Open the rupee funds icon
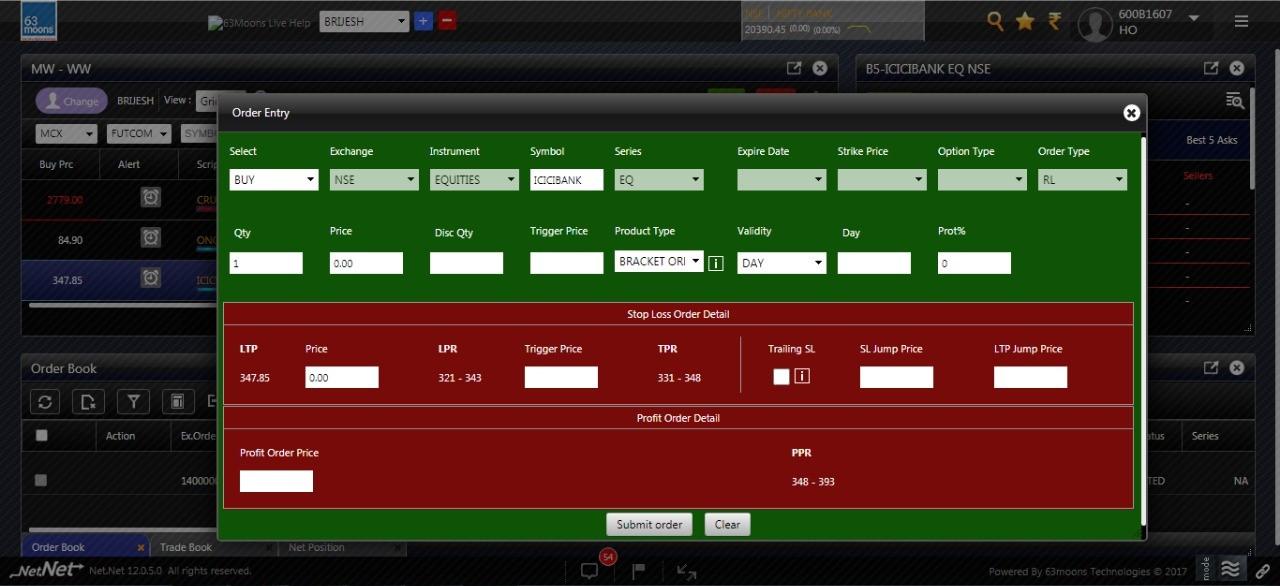This screenshot has width=1280, height=586. [x=1054, y=21]
